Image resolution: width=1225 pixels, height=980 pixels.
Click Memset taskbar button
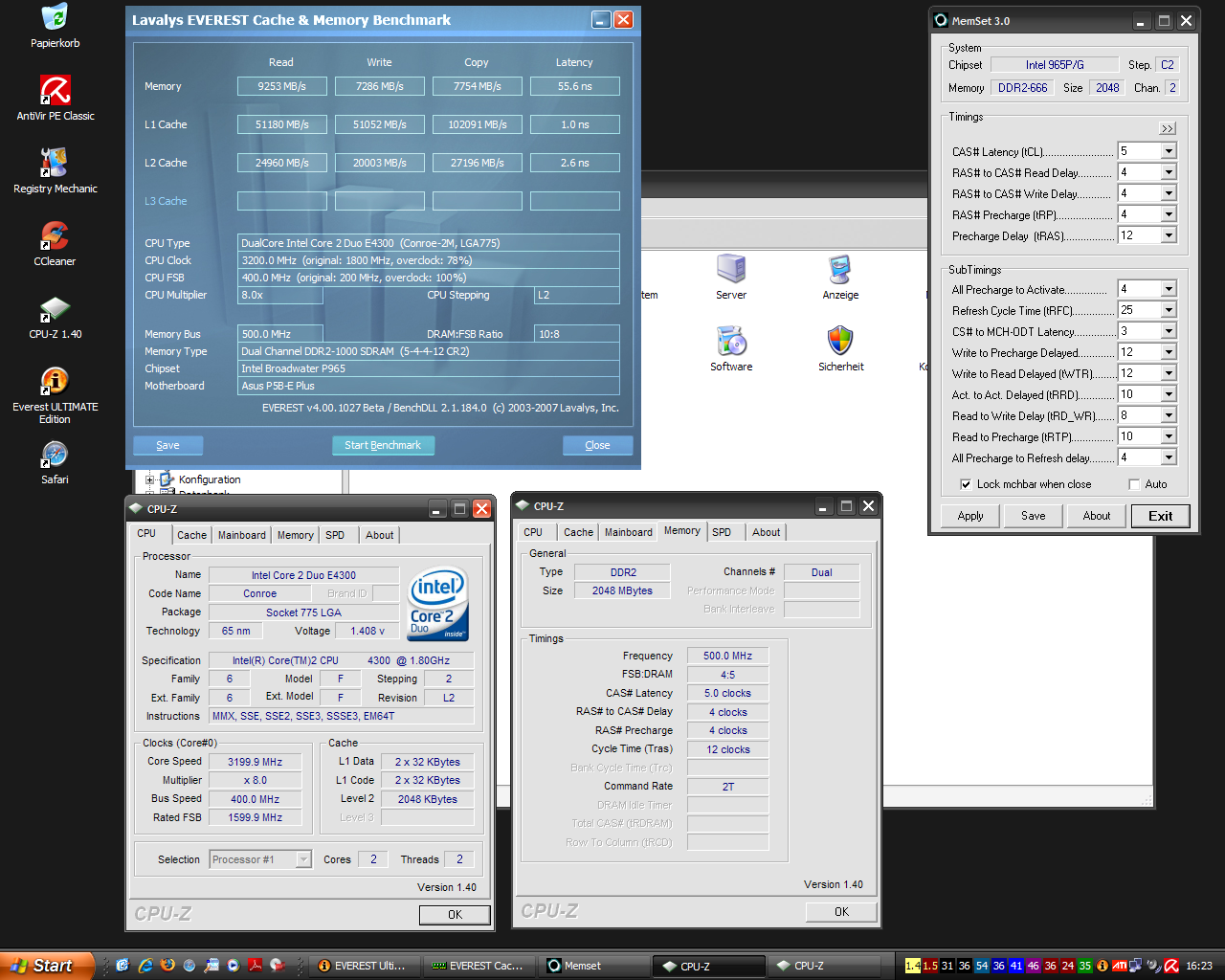point(593,966)
